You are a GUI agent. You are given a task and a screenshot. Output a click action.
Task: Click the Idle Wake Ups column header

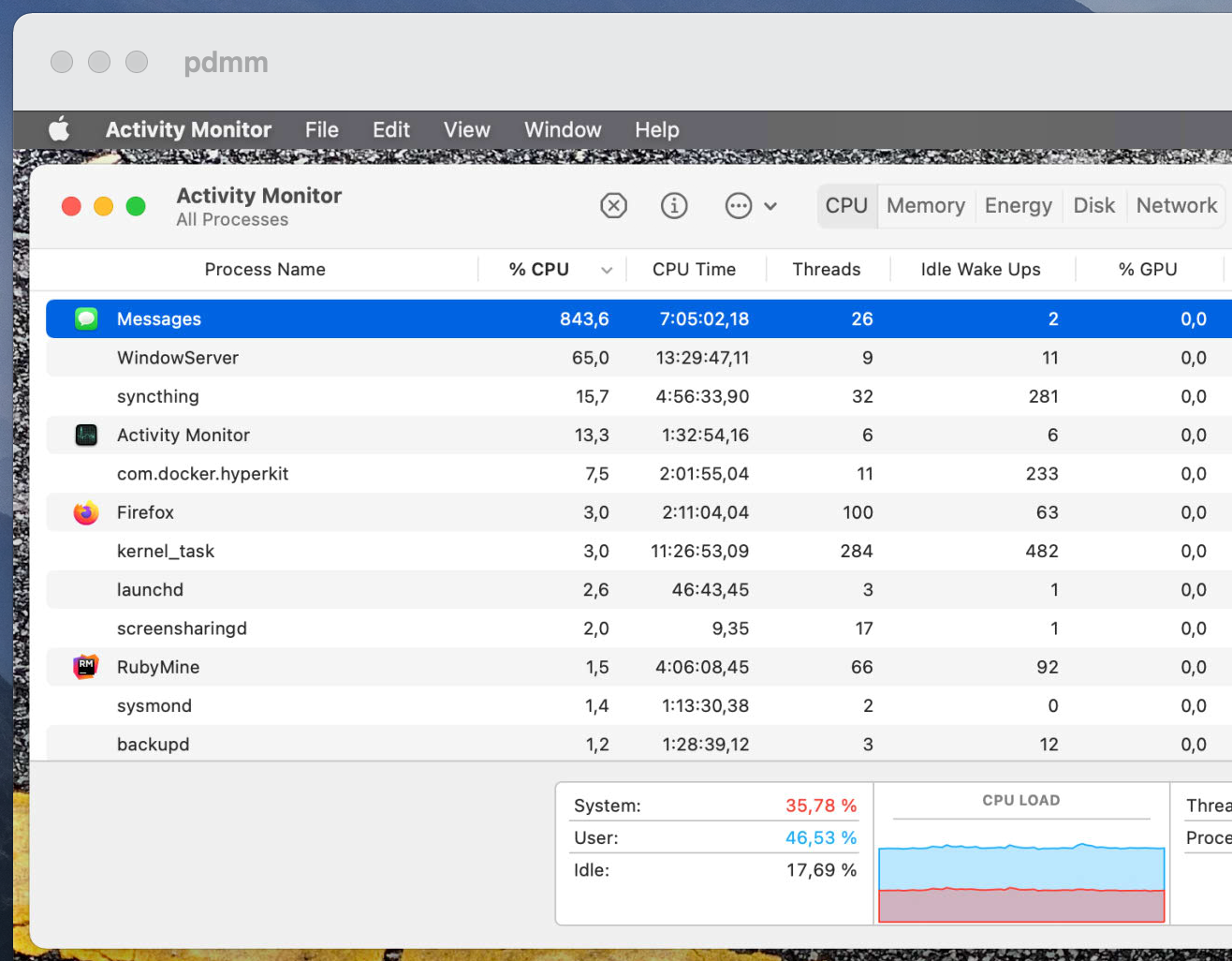click(x=980, y=270)
